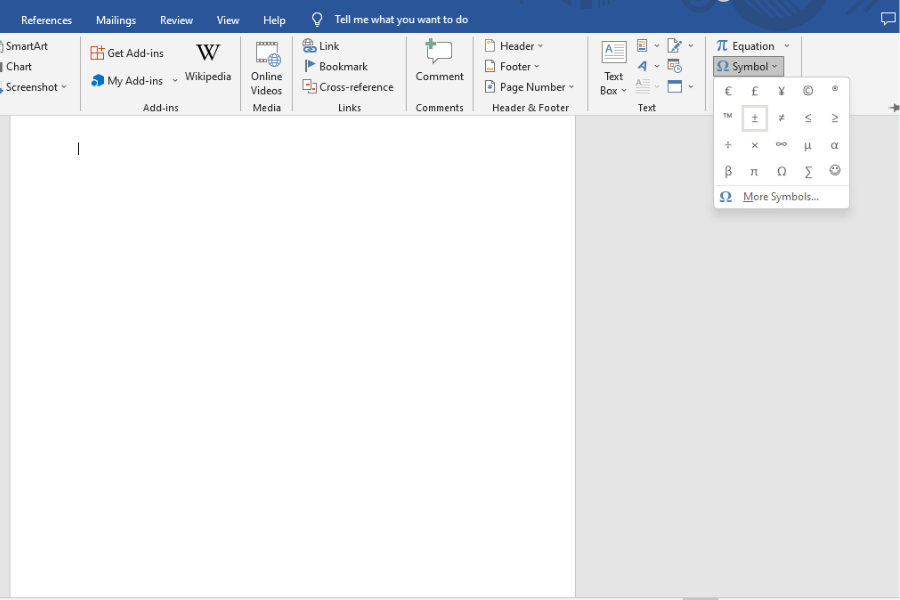Insert WordArt
900x600 pixels.
(643, 66)
